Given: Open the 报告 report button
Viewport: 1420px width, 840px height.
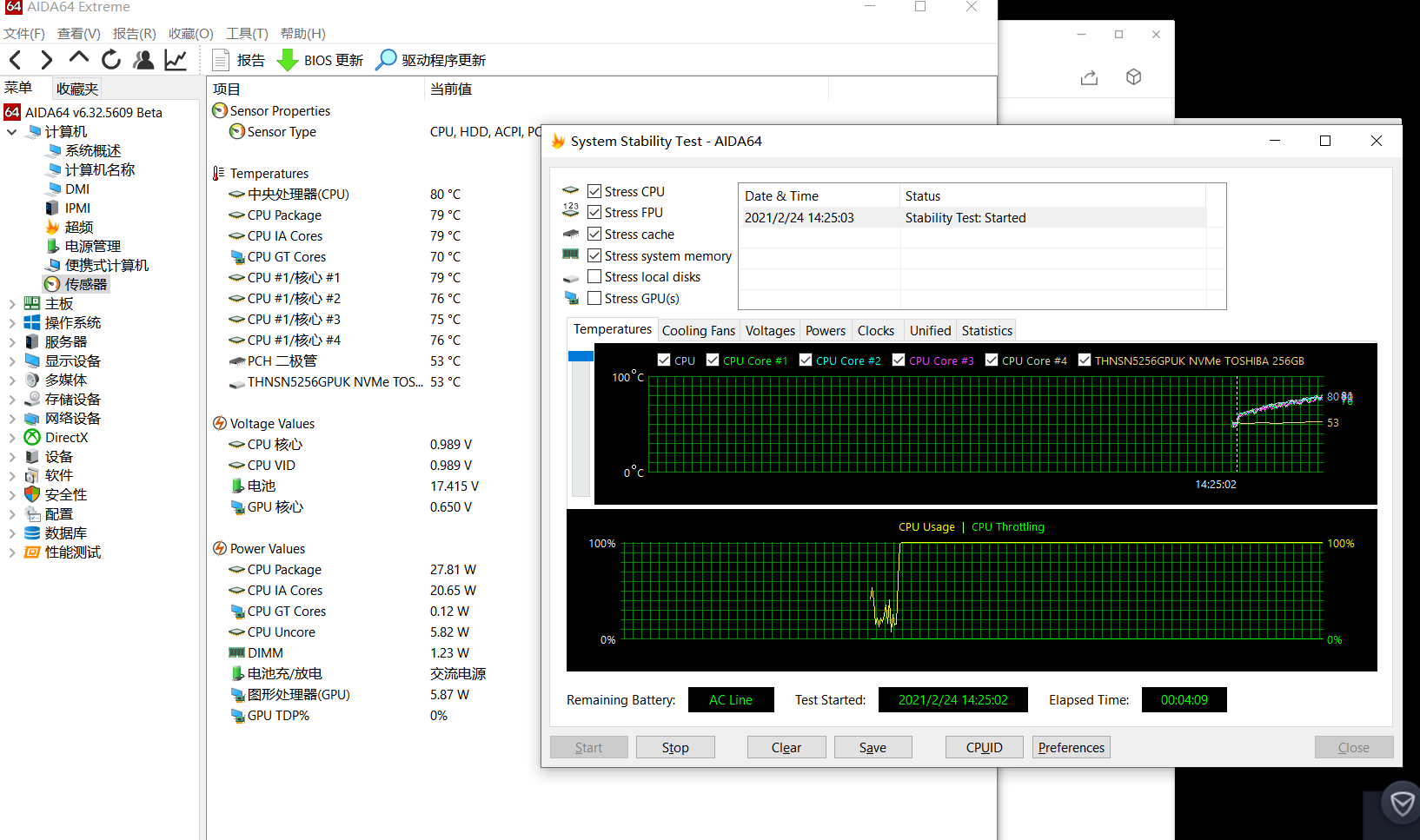Looking at the screenshot, I should click(x=239, y=60).
